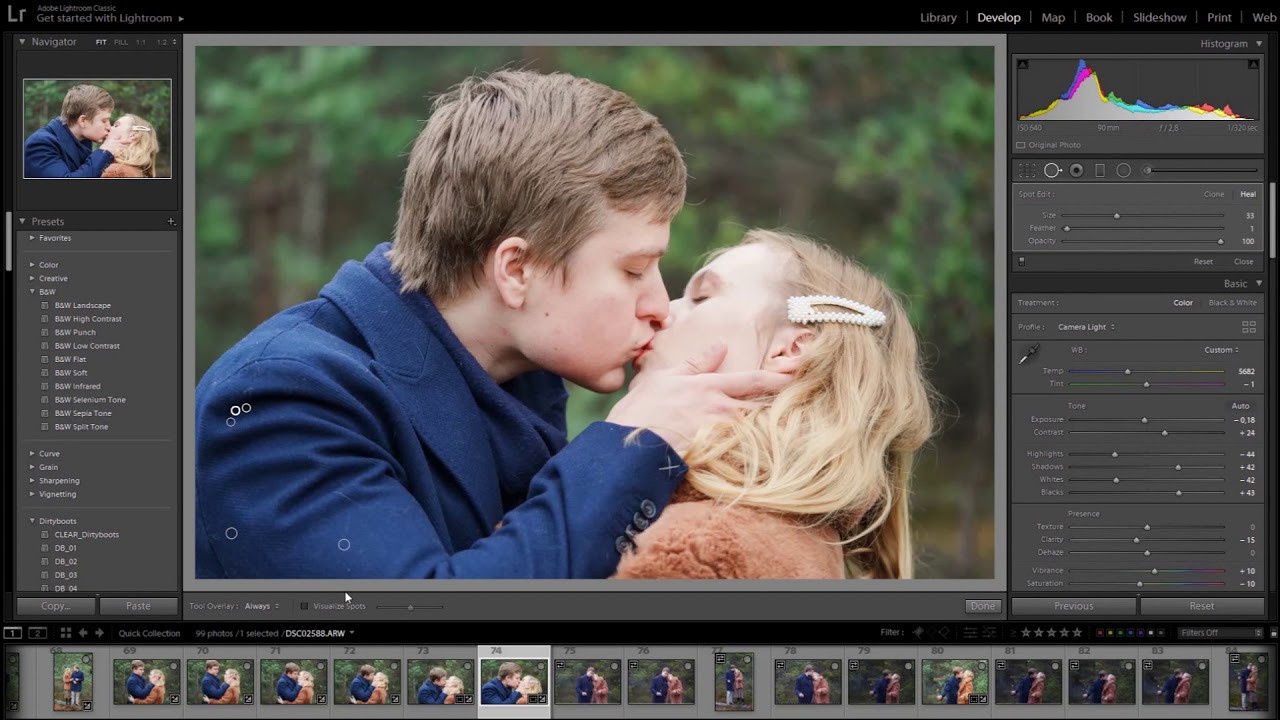Select the Spot Removal tool
The width and height of the screenshot is (1280, 720).
tap(1052, 171)
